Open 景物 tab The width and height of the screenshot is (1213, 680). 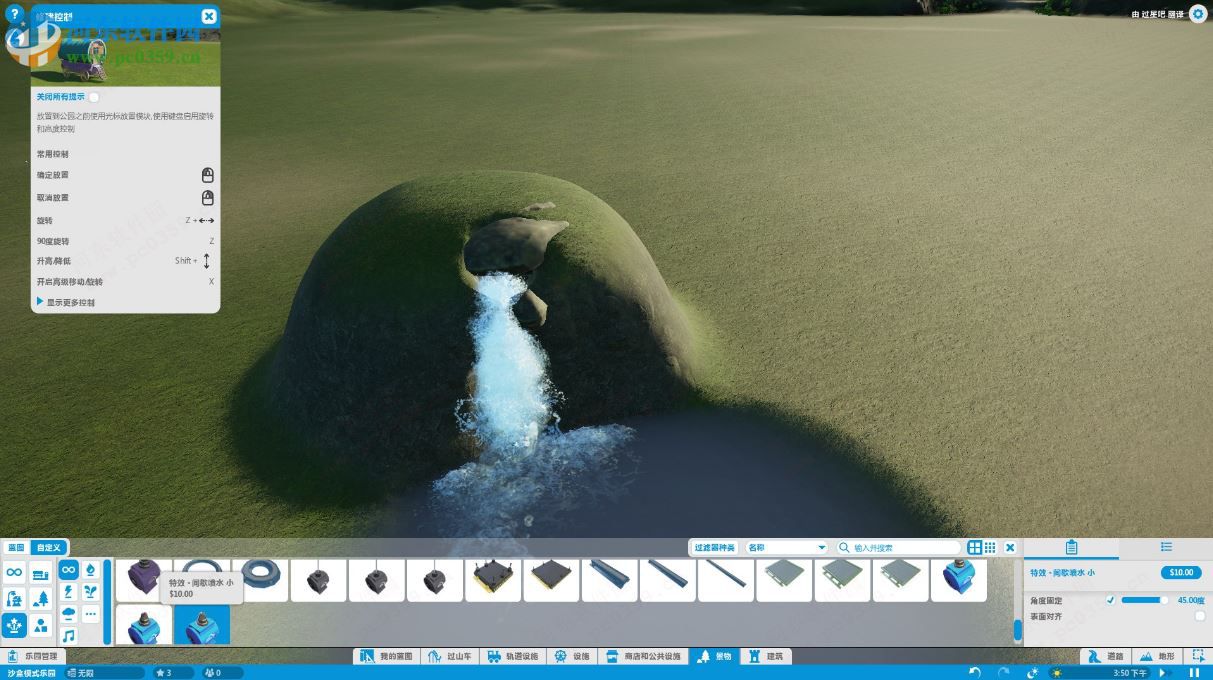714,657
